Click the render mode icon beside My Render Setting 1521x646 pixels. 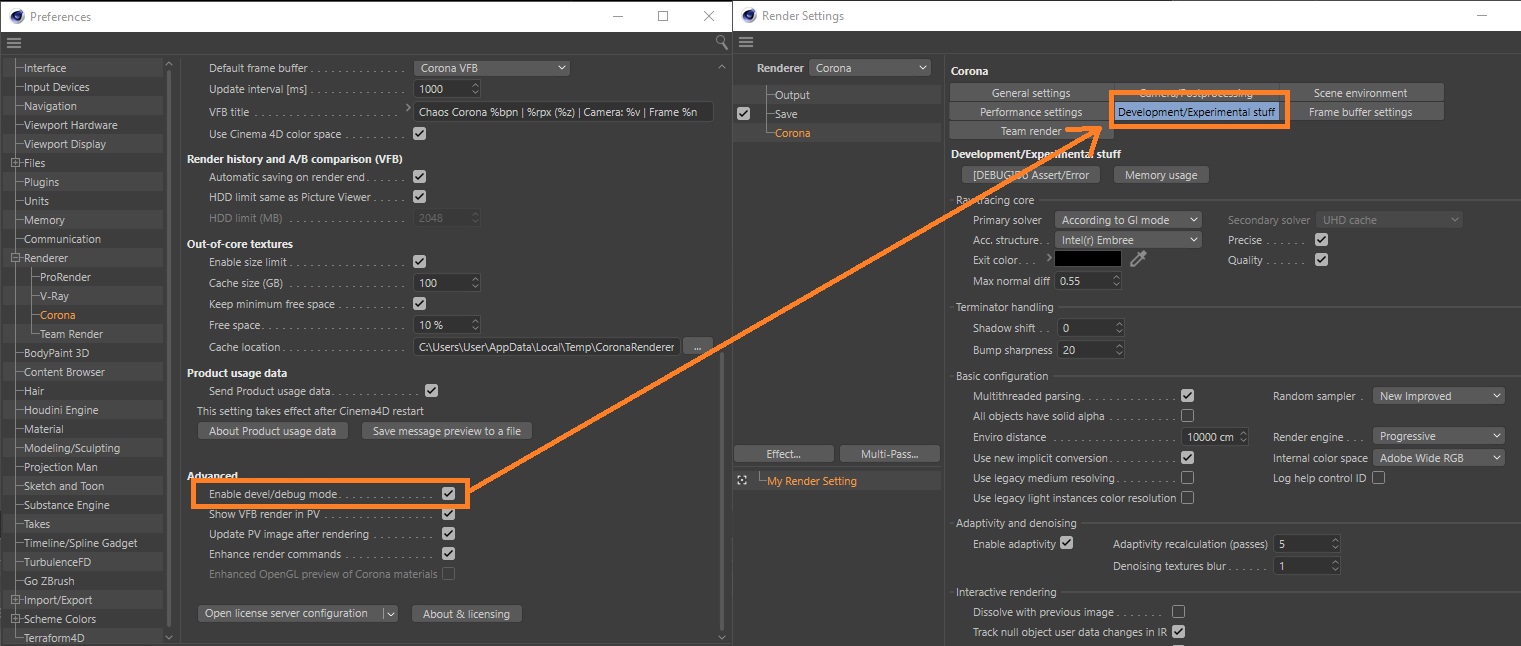[741, 480]
